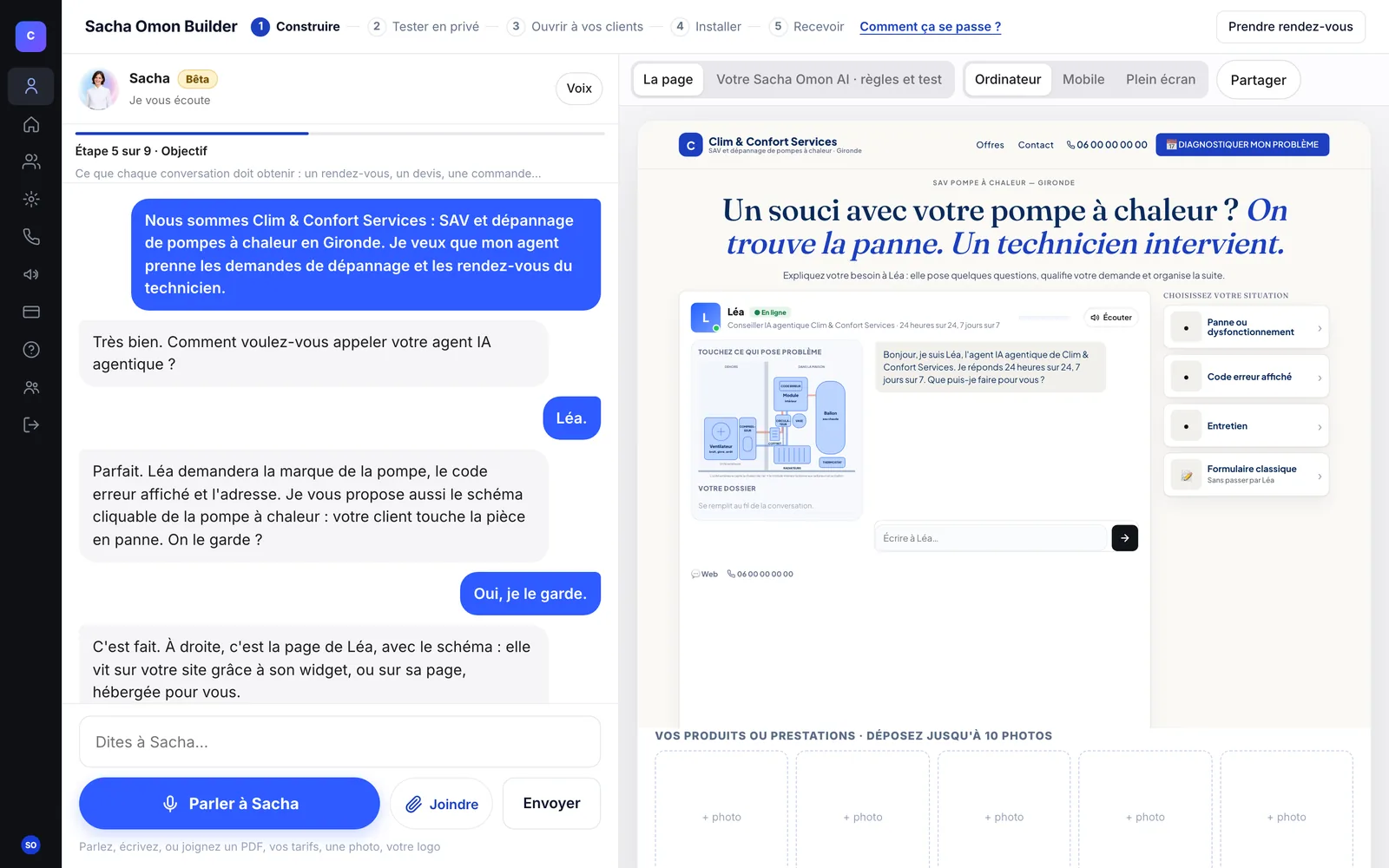Select step 1 Construire
Viewport: 1389px width, 868px height.
pyautogui.click(x=295, y=27)
